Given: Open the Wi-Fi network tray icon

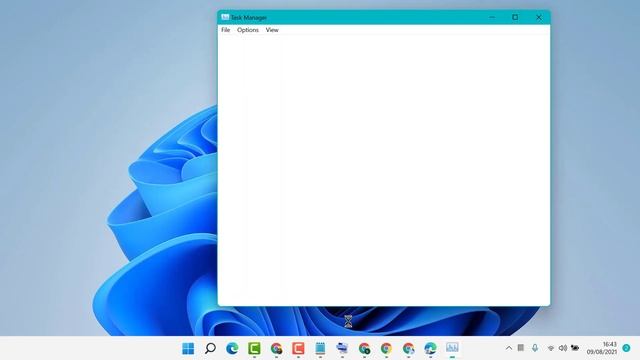Looking at the screenshot, I should click(x=551, y=348).
